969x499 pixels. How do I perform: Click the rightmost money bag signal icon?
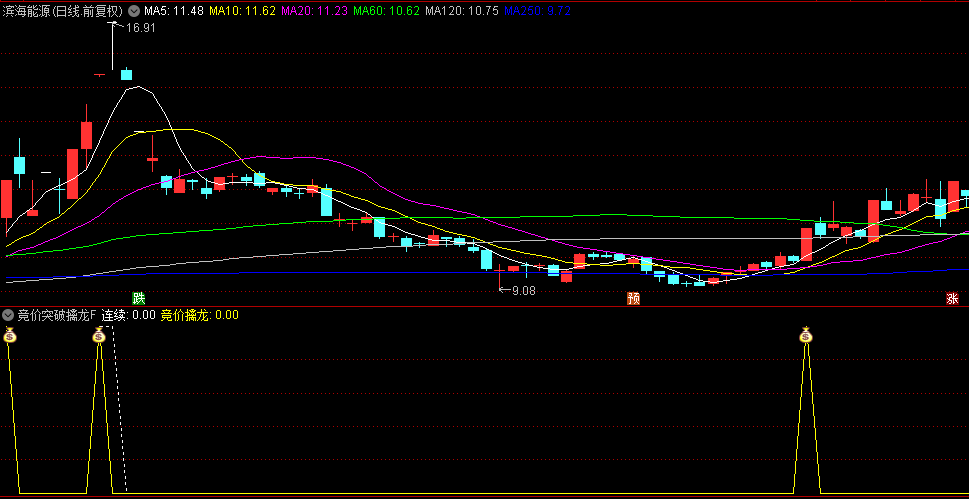coord(805,335)
